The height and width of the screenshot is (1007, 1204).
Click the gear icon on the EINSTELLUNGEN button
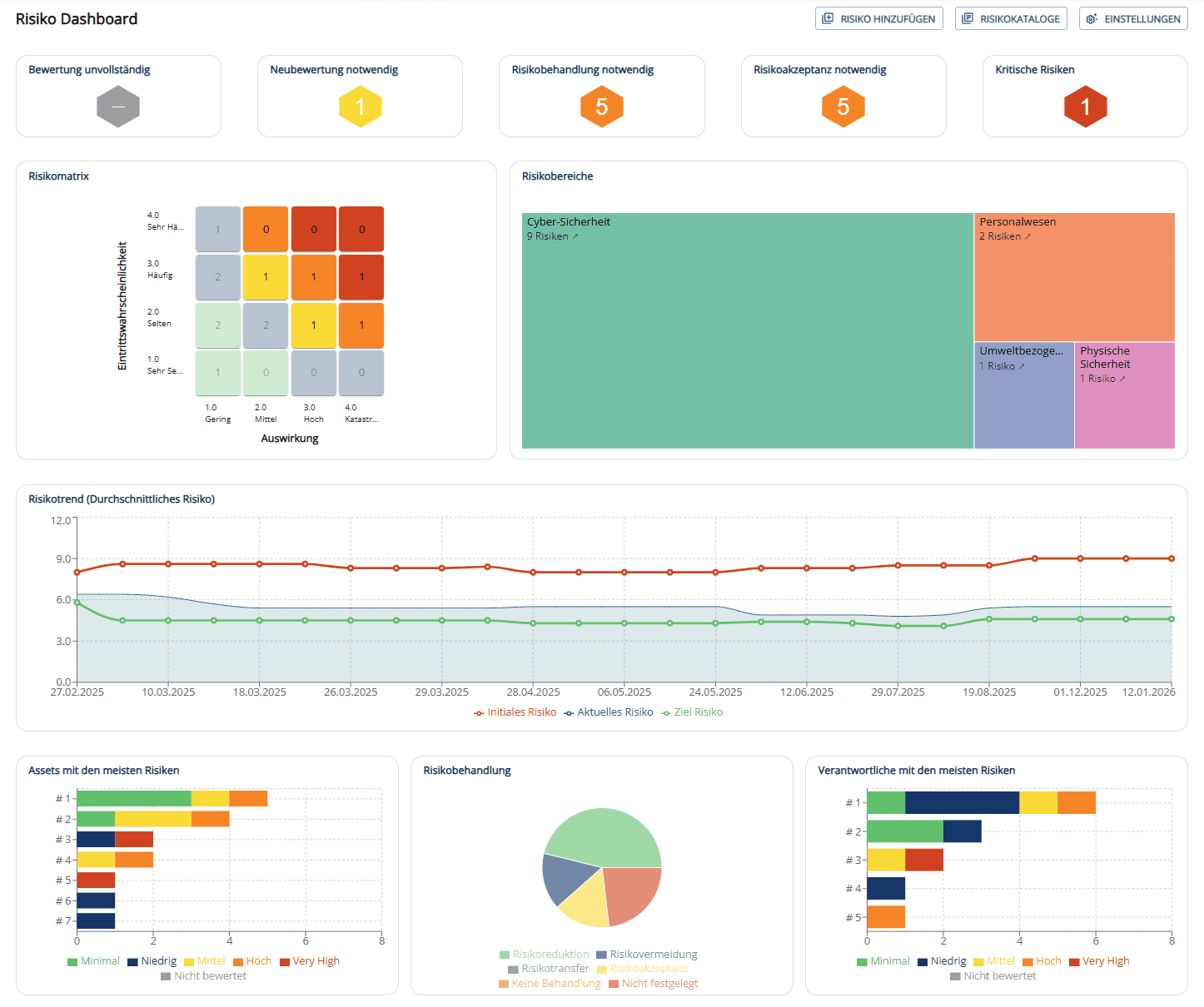[x=1091, y=18]
